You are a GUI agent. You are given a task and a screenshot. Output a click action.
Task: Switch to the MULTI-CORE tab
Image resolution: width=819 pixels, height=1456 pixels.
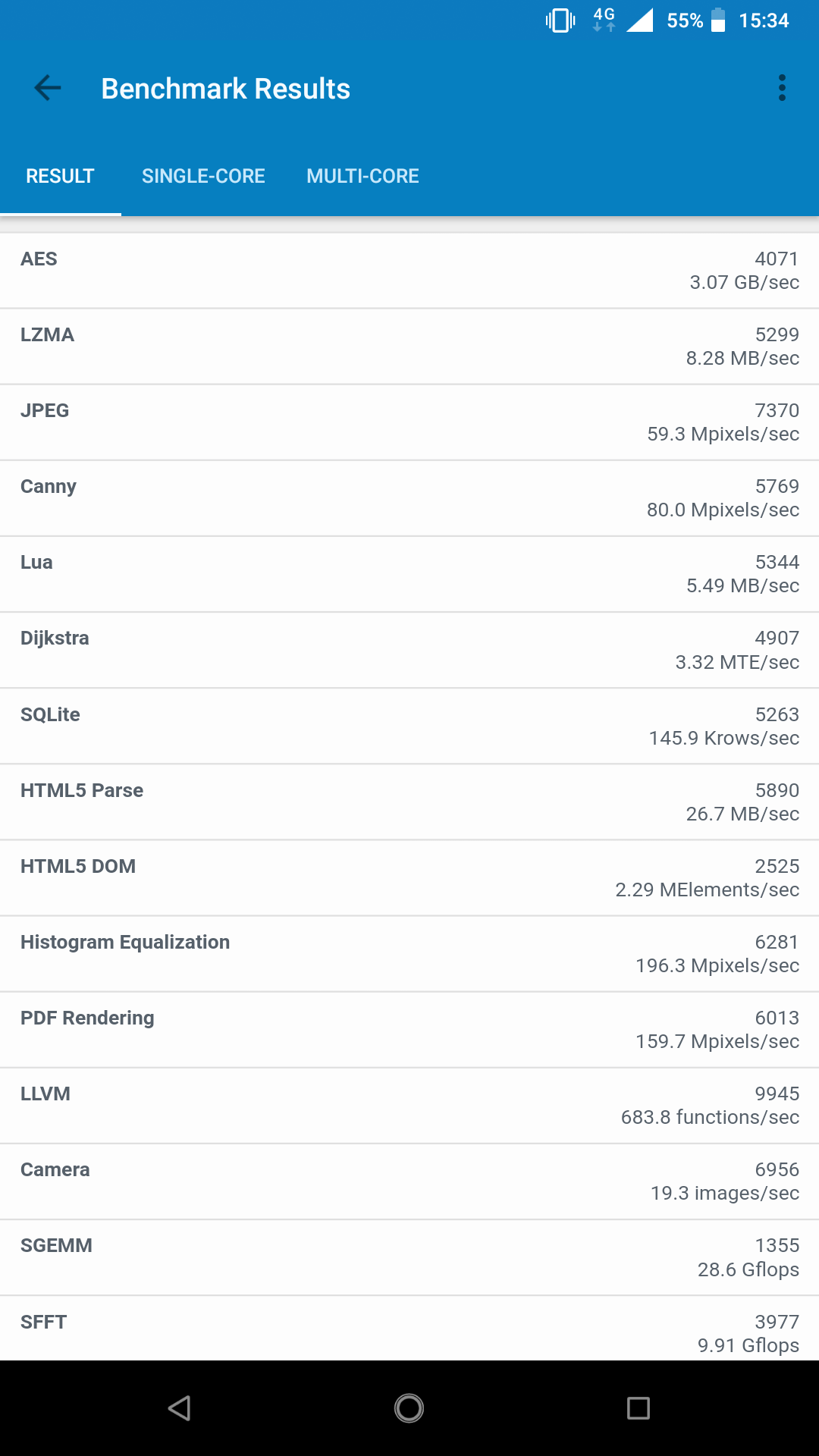click(362, 176)
